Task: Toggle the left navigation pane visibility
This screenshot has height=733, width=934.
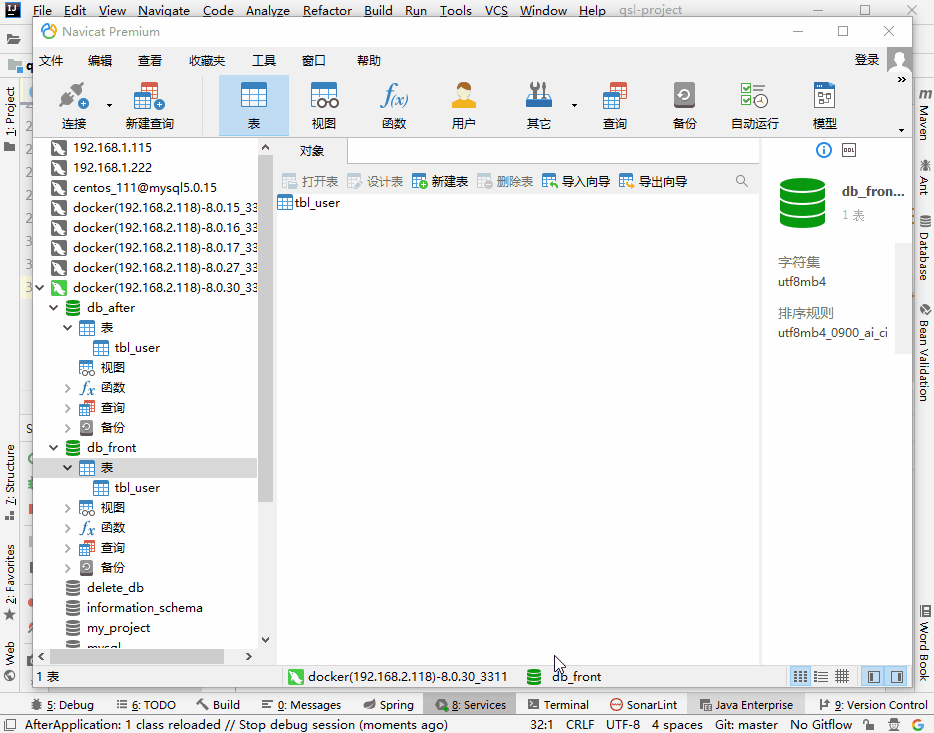Action: [x=874, y=676]
